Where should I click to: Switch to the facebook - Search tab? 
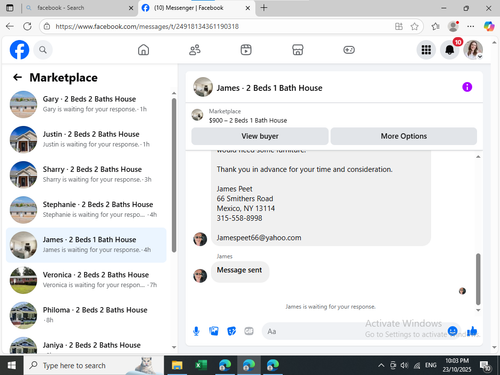78,8
